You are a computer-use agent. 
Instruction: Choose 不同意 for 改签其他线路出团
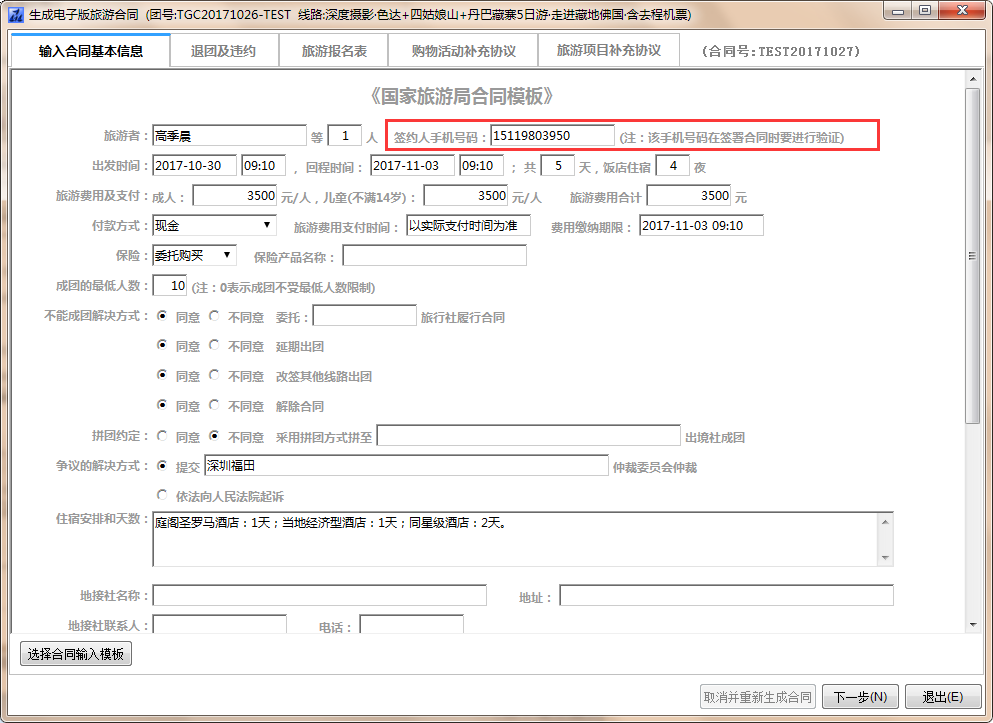tap(215, 375)
